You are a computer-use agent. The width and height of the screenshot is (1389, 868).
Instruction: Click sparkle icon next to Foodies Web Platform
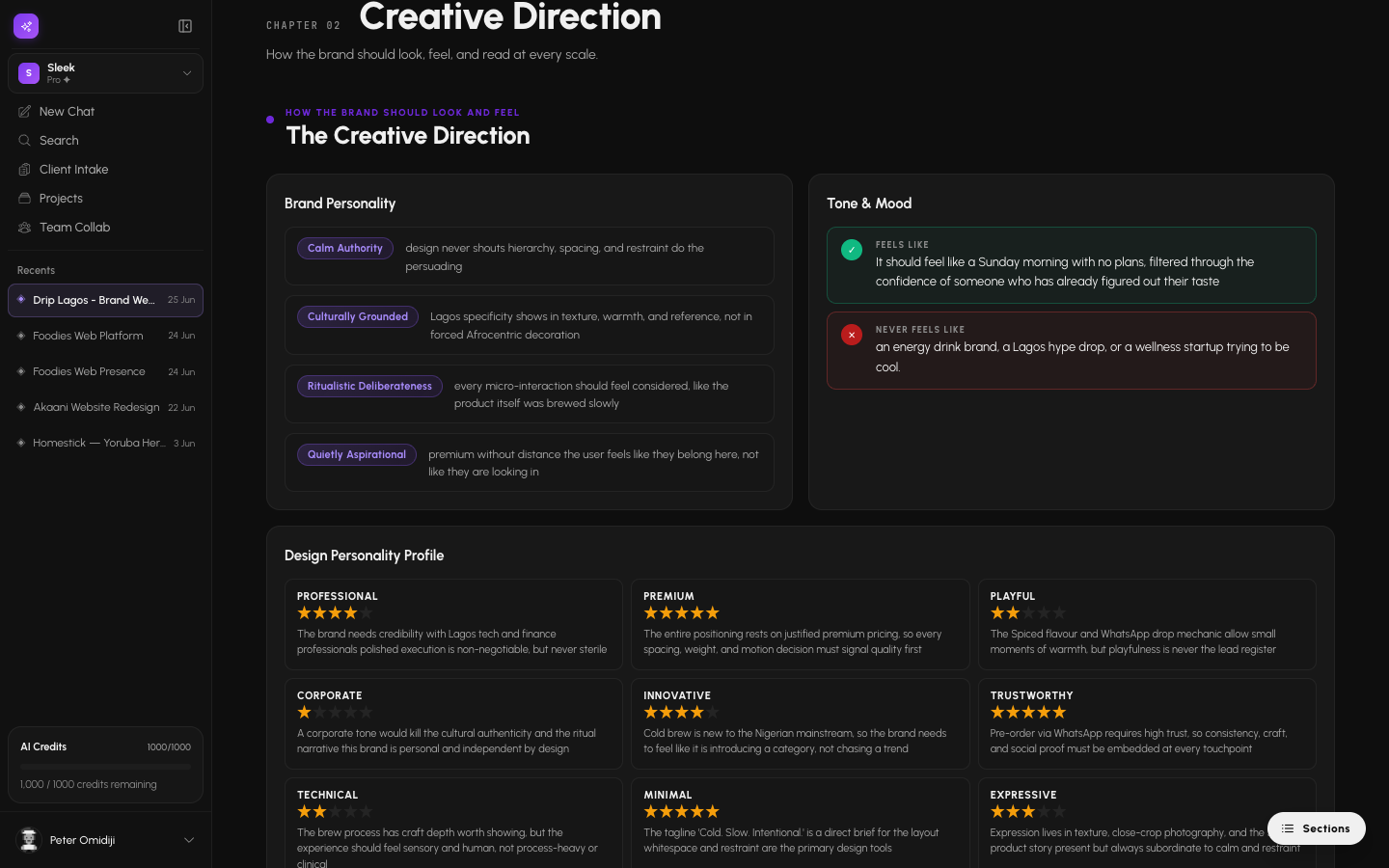click(x=21, y=336)
